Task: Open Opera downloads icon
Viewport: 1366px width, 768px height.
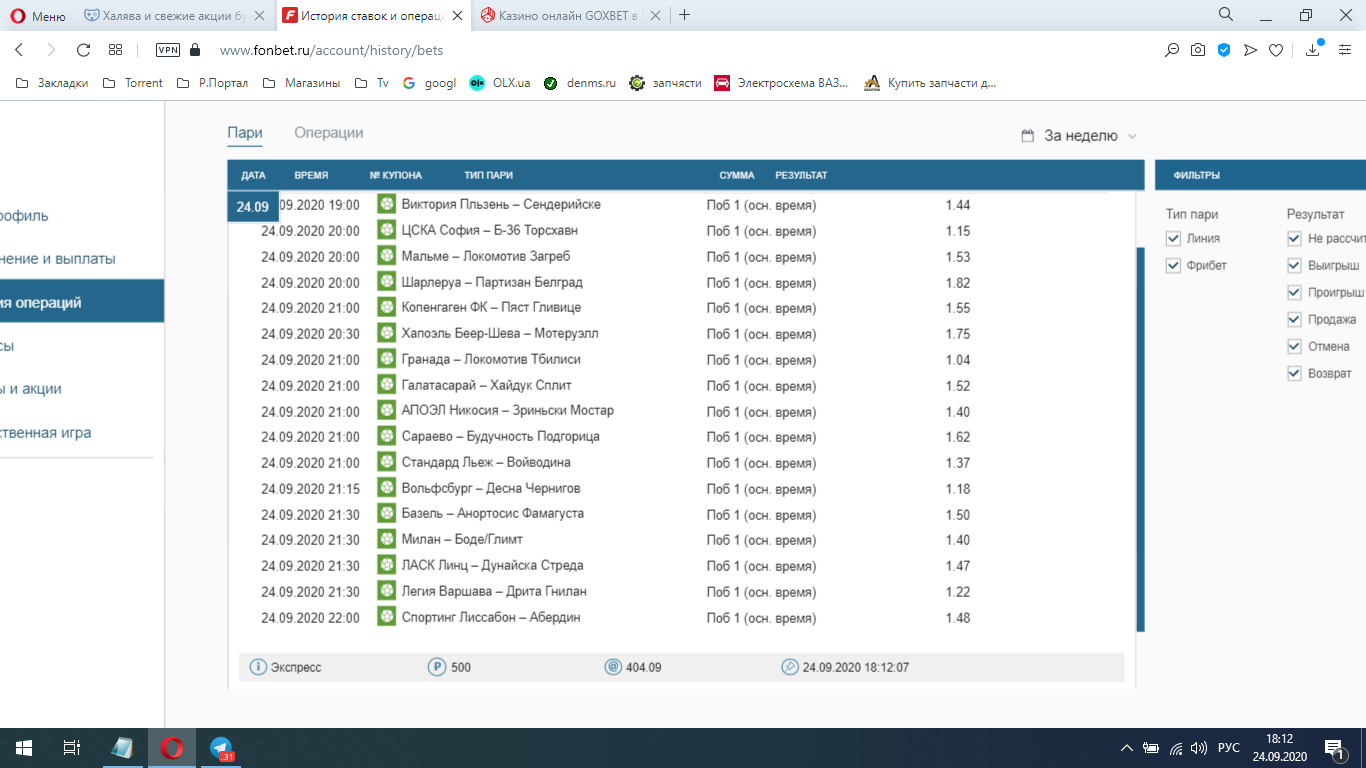Action: (1313, 50)
